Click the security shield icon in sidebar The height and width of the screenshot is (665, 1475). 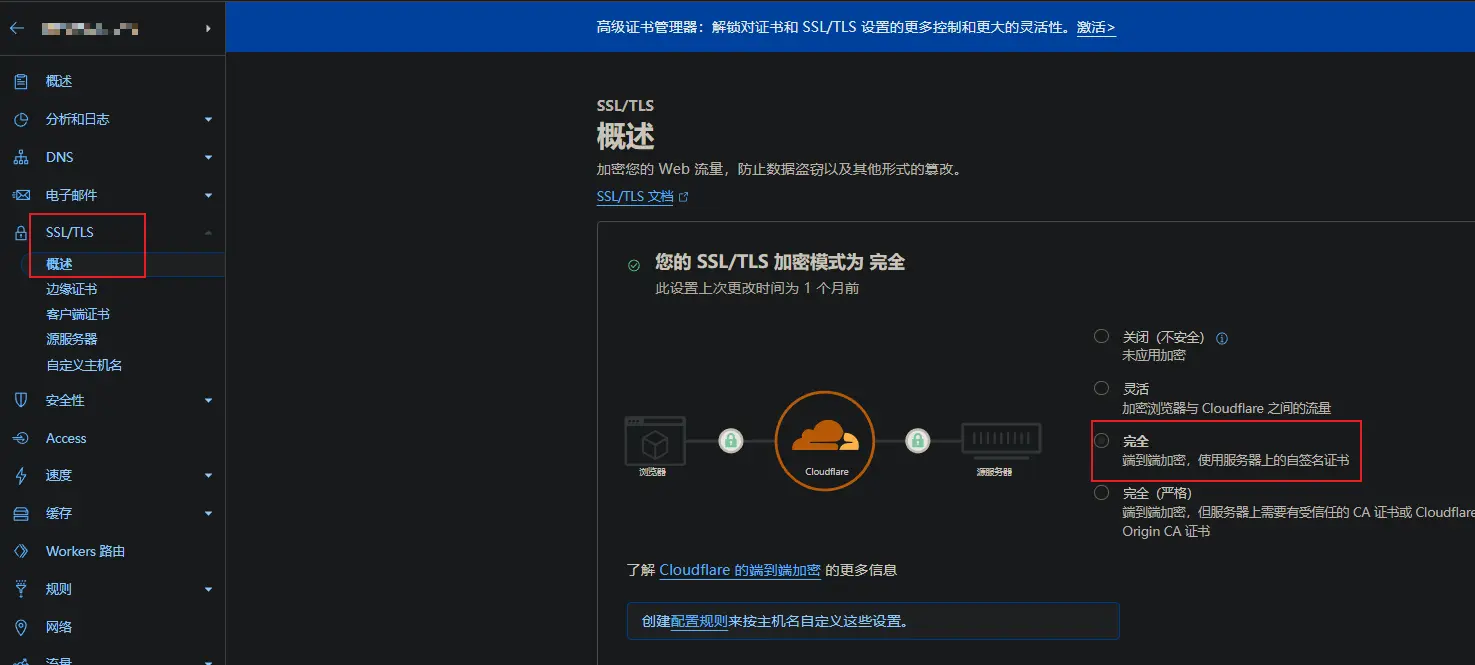click(21, 400)
